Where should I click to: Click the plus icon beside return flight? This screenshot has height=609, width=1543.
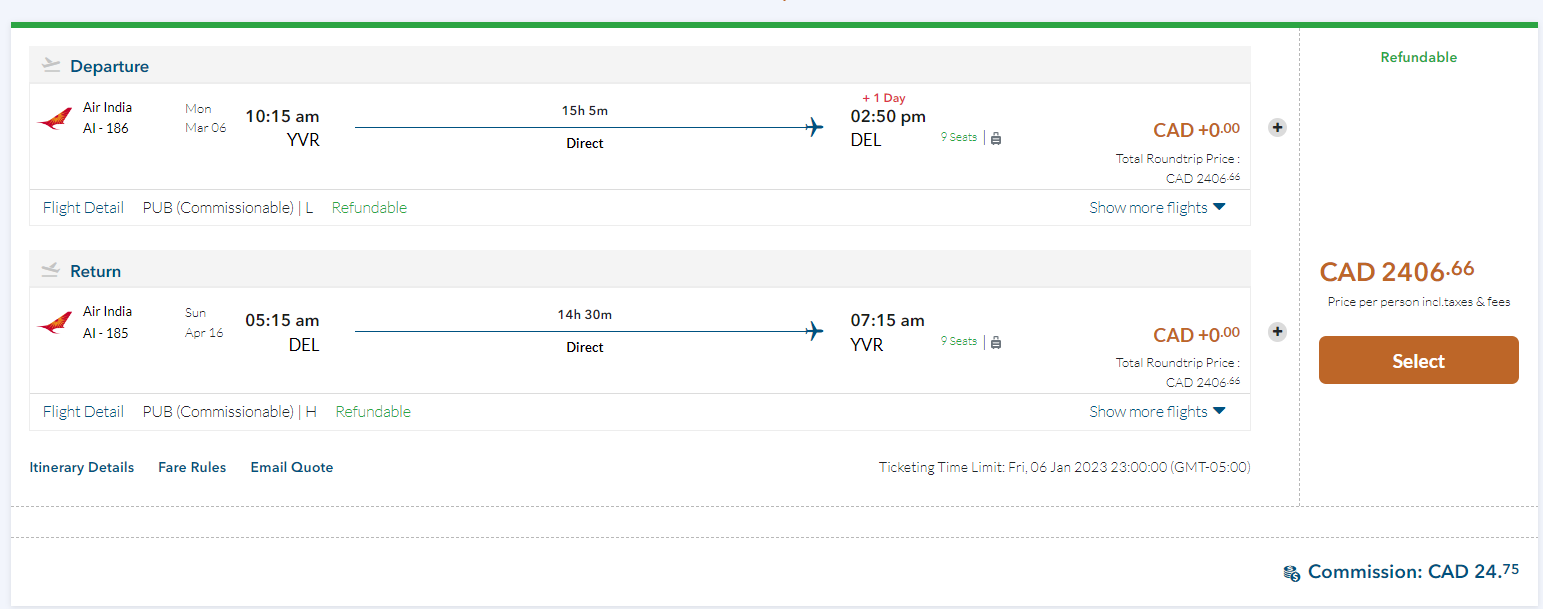point(1277,331)
